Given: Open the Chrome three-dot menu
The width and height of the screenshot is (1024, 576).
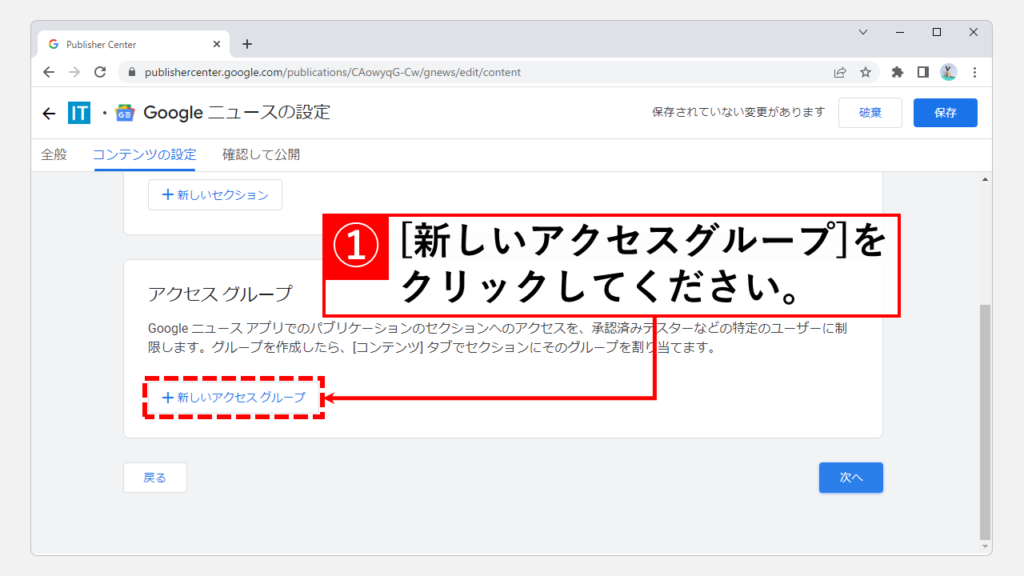Looking at the screenshot, I should point(974,72).
